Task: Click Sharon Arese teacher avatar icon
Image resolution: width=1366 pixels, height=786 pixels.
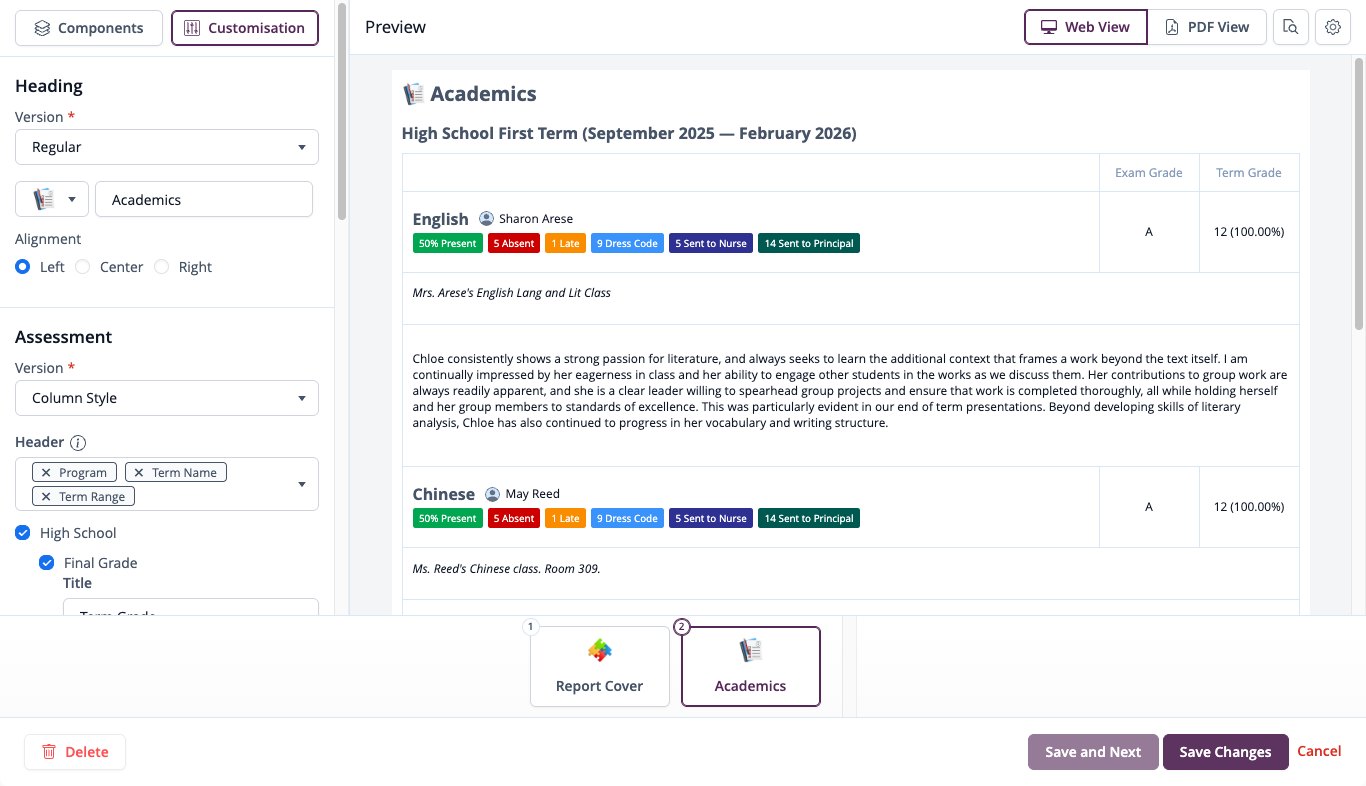Action: [x=486, y=218]
